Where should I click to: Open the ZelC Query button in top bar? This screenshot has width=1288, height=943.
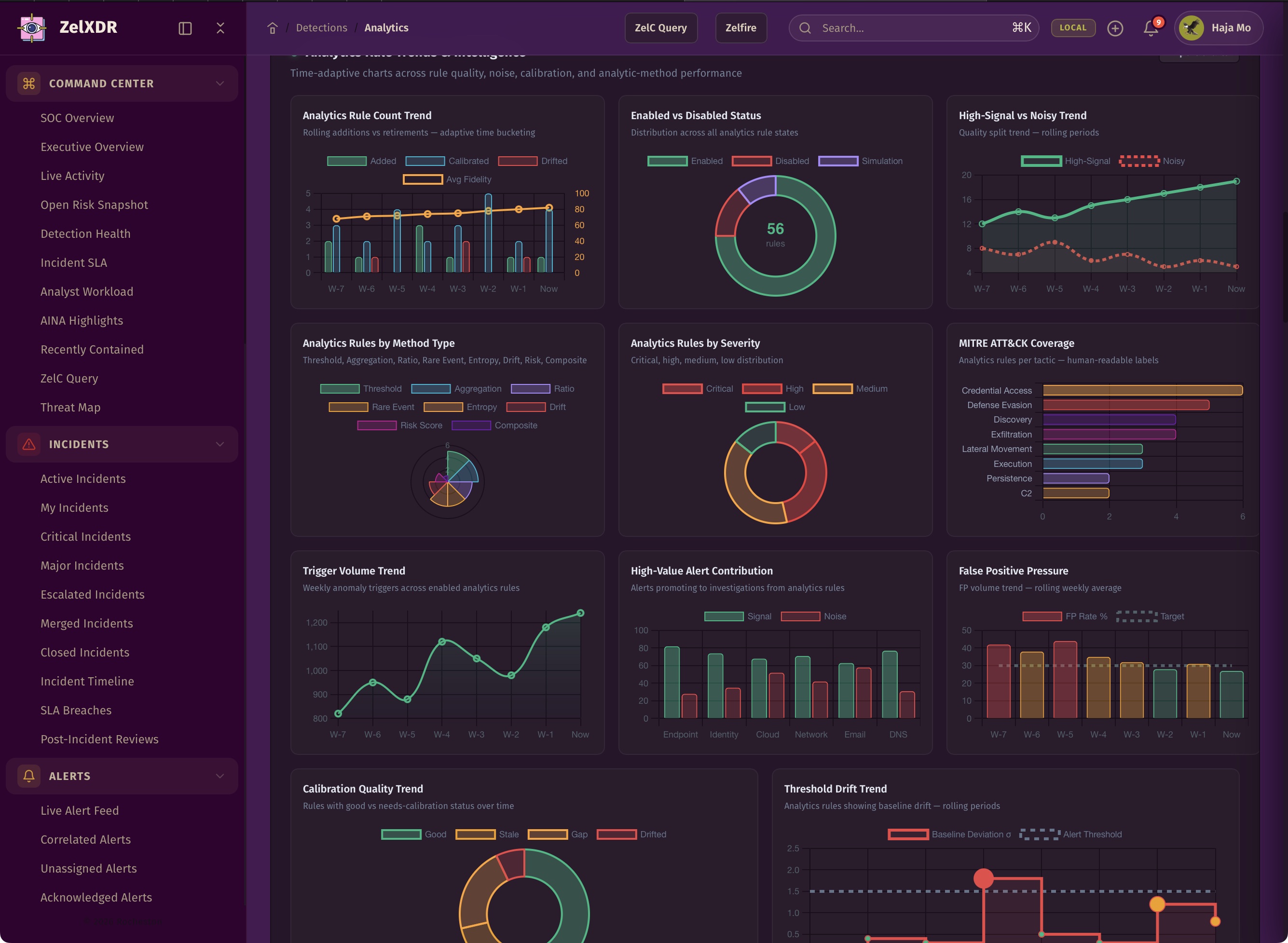coord(660,28)
